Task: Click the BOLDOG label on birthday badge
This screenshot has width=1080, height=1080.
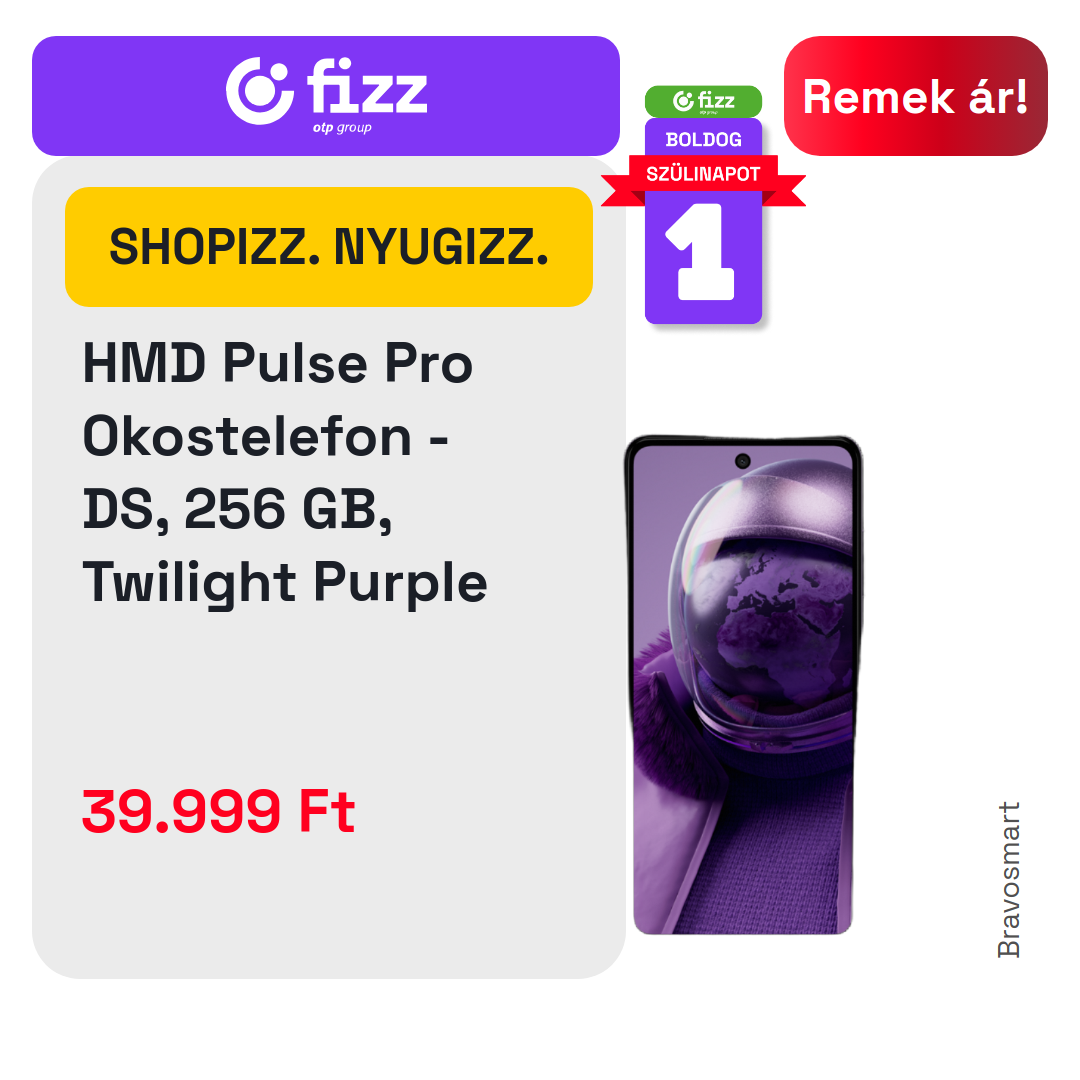Action: point(703,140)
